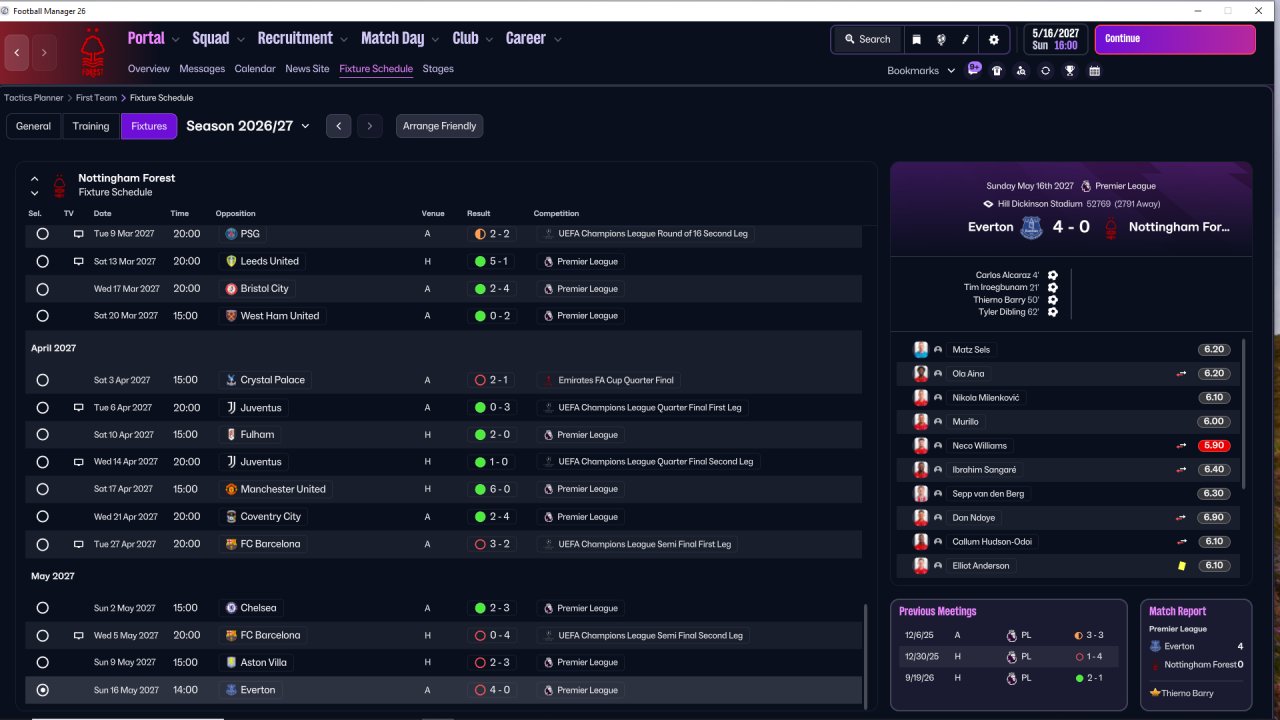This screenshot has height=720, width=1280.
Task: Click the shirt squad shortcut icon
Action: tap(997, 71)
